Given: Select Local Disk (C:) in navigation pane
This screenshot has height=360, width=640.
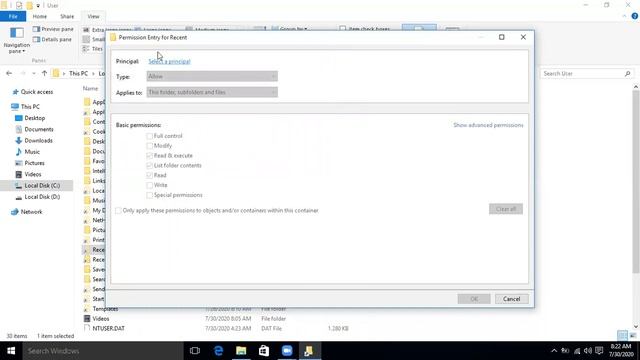Looking at the screenshot, I should click(38, 186).
